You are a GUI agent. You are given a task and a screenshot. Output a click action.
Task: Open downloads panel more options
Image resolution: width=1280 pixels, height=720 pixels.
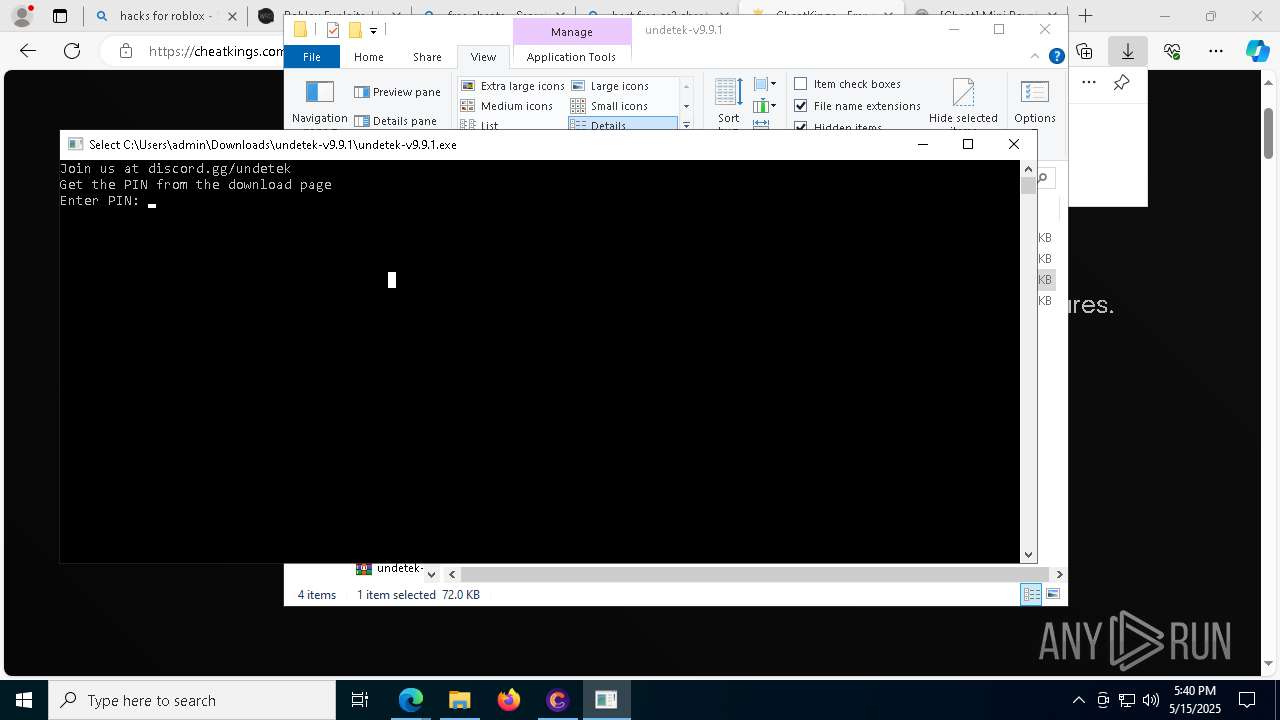point(1089,83)
